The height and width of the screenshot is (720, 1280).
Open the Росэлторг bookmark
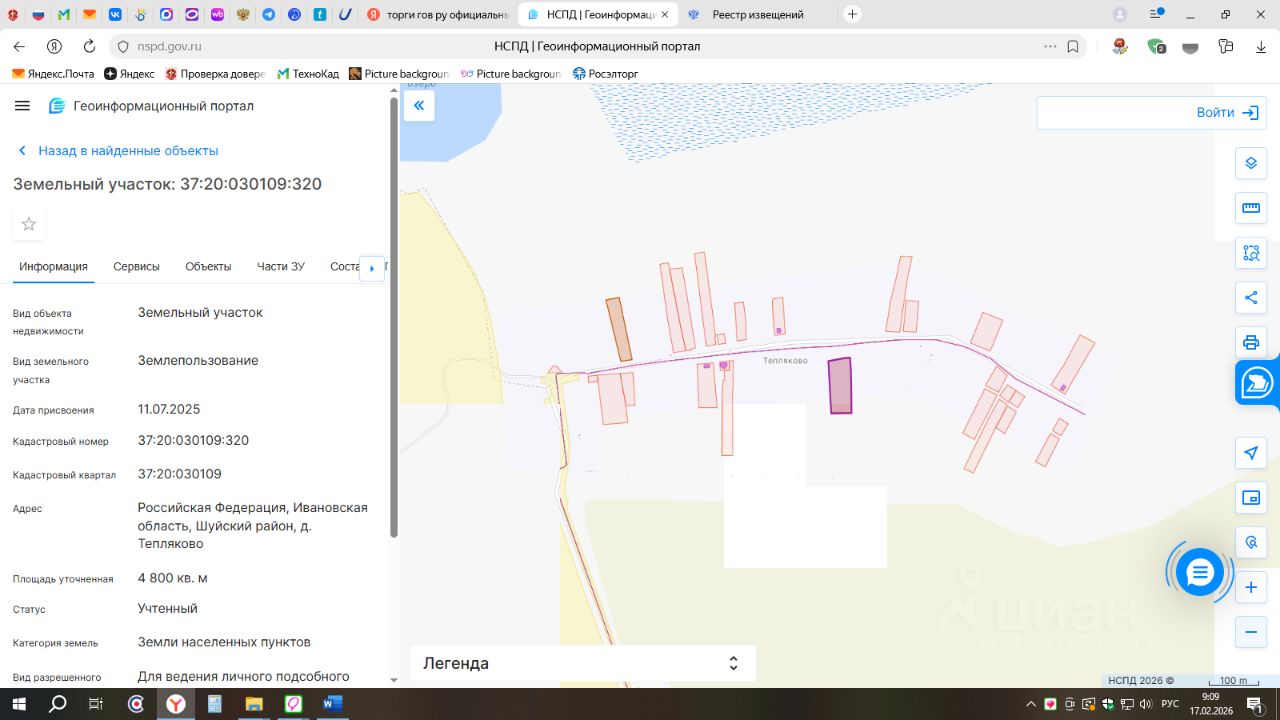tap(605, 74)
